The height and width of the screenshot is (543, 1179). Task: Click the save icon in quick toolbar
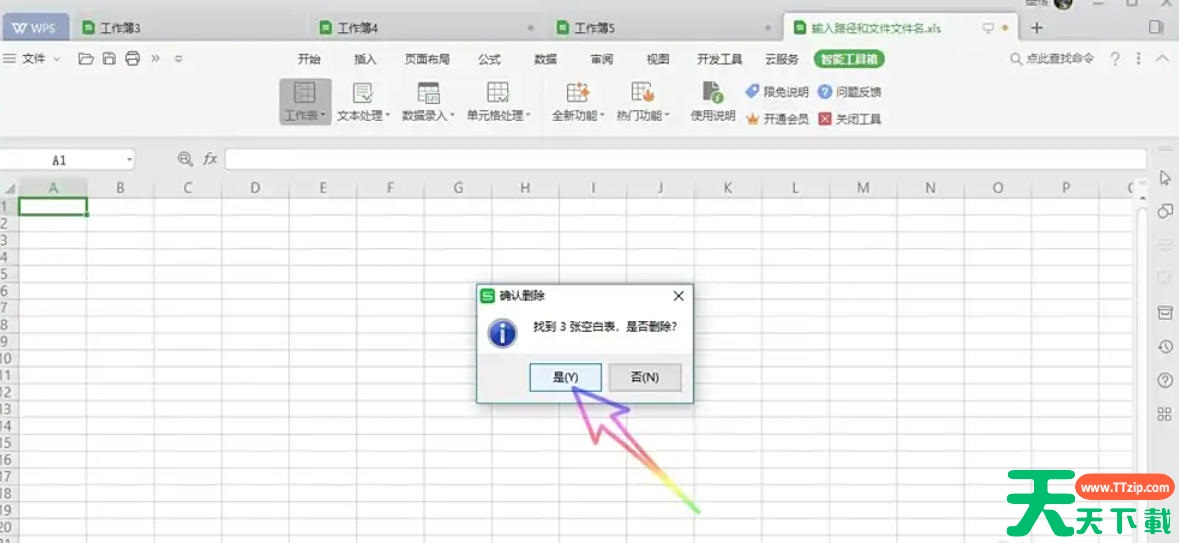pyautogui.click(x=109, y=58)
